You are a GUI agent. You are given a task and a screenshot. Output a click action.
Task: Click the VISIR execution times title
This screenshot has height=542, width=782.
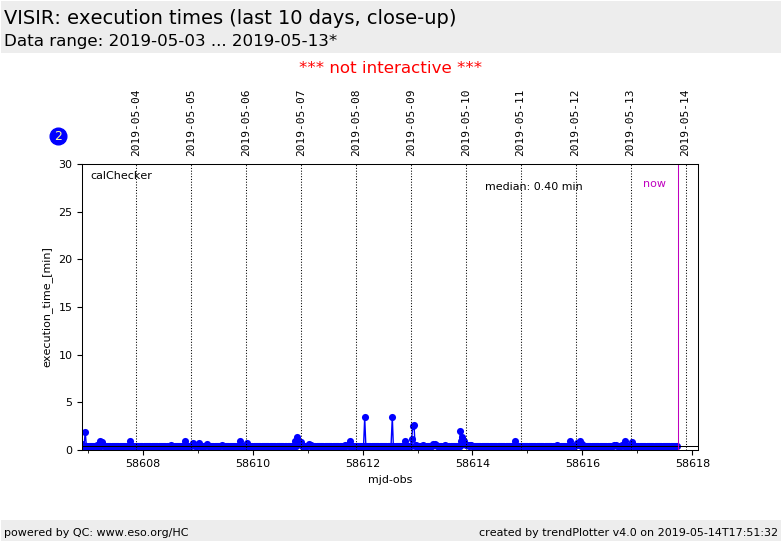[230, 18]
